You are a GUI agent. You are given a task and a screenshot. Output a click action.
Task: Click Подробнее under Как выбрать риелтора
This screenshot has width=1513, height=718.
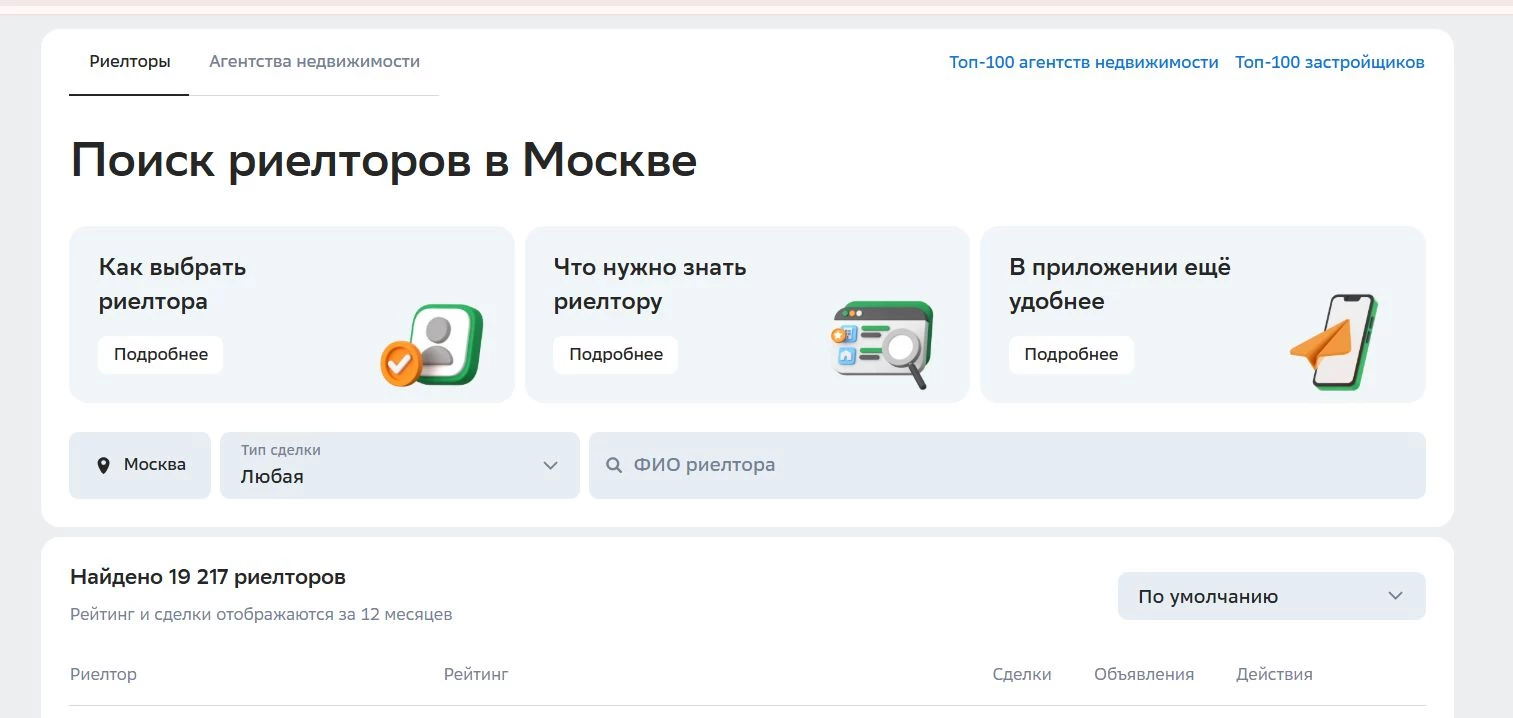[x=160, y=354]
